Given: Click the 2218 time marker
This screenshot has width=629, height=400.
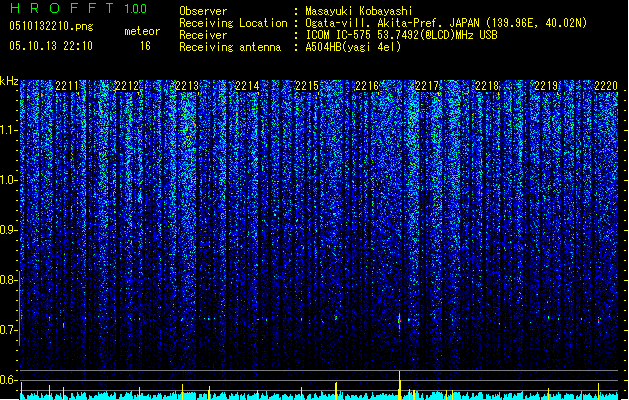Looking at the screenshot, I should pyautogui.click(x=487, y=86).
